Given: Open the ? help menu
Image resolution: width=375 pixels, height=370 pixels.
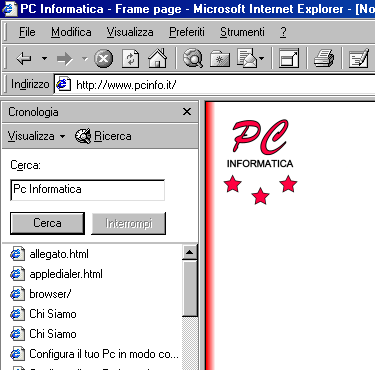Looking at the screenshot, I should click(283, 32).
